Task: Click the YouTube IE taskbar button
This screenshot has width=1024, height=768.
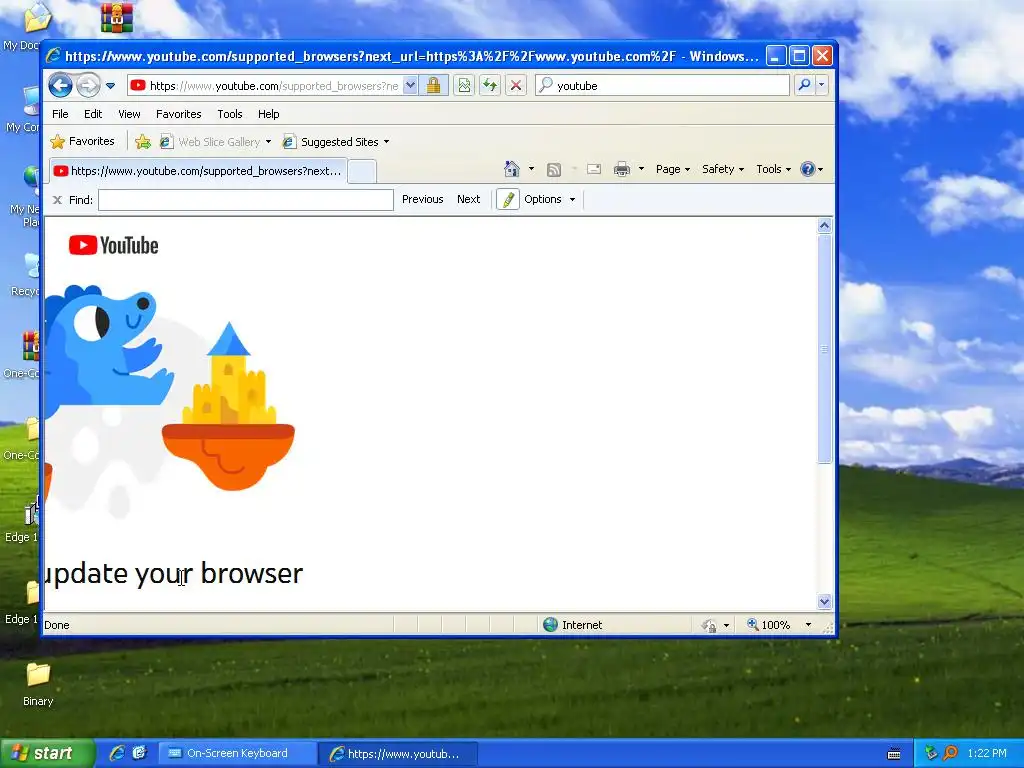Action: [398, 754]
